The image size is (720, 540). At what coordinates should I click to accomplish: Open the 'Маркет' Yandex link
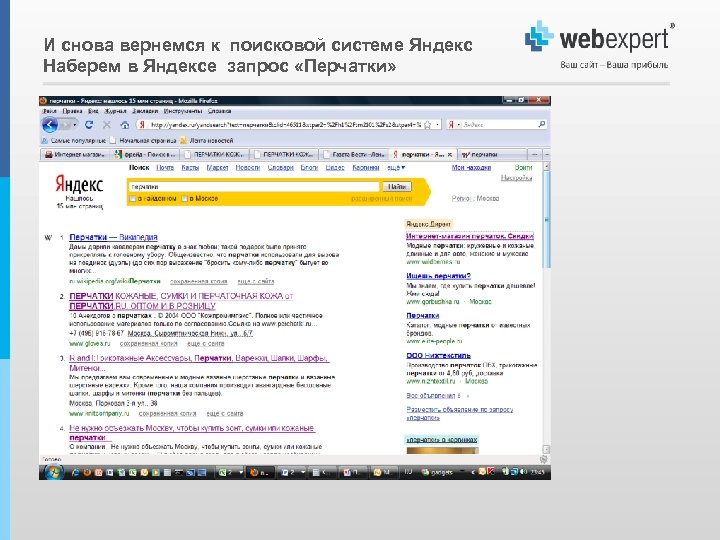tap(217, 168)
